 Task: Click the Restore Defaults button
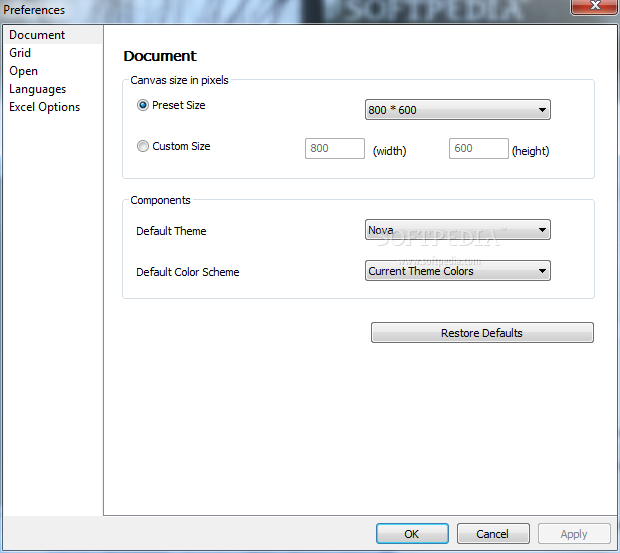coord(482,333)
